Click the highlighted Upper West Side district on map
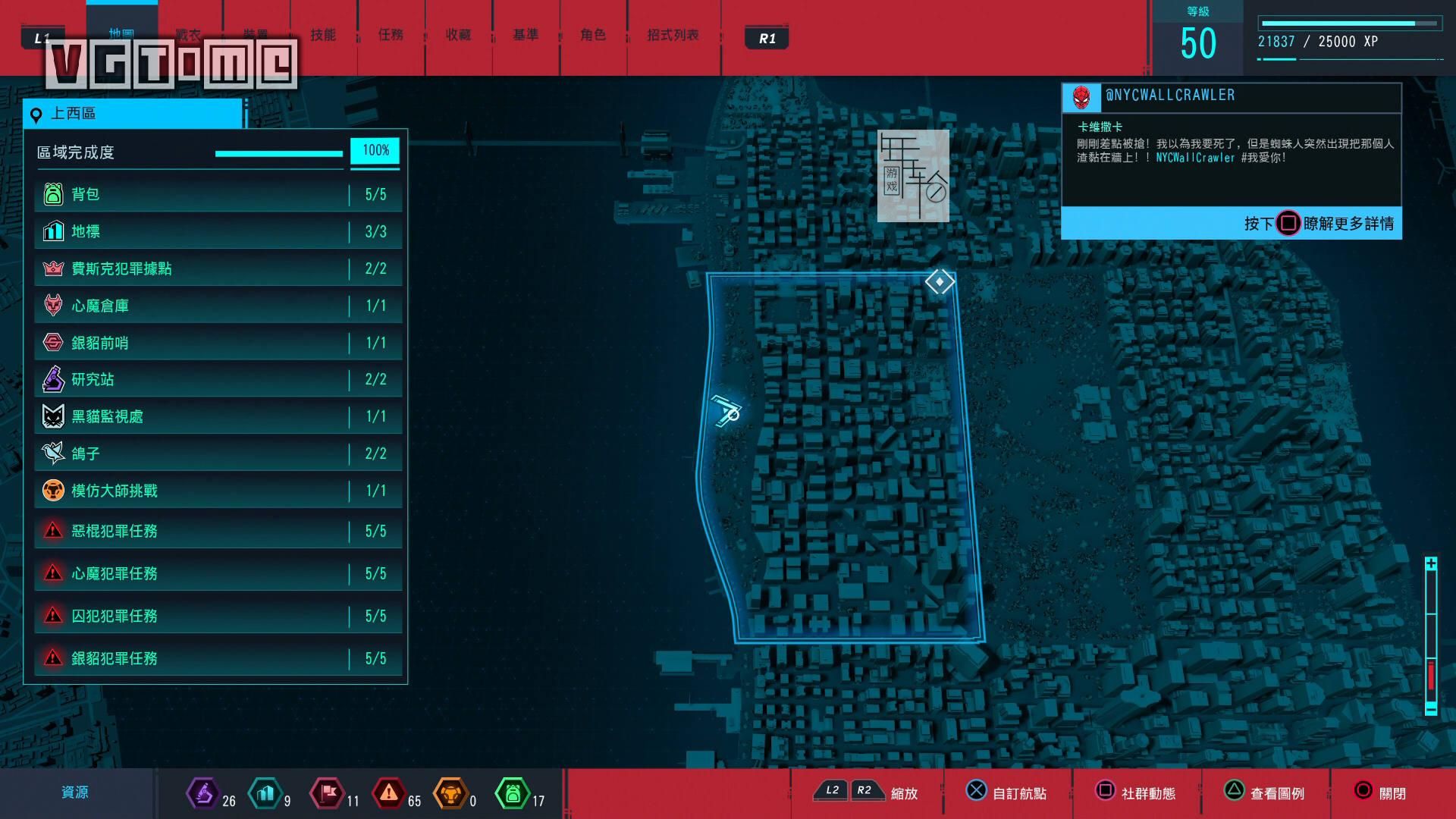Image resolution: width=1456 pixels, height=819 pixels. pyautogui.click(x=842, y=459)
